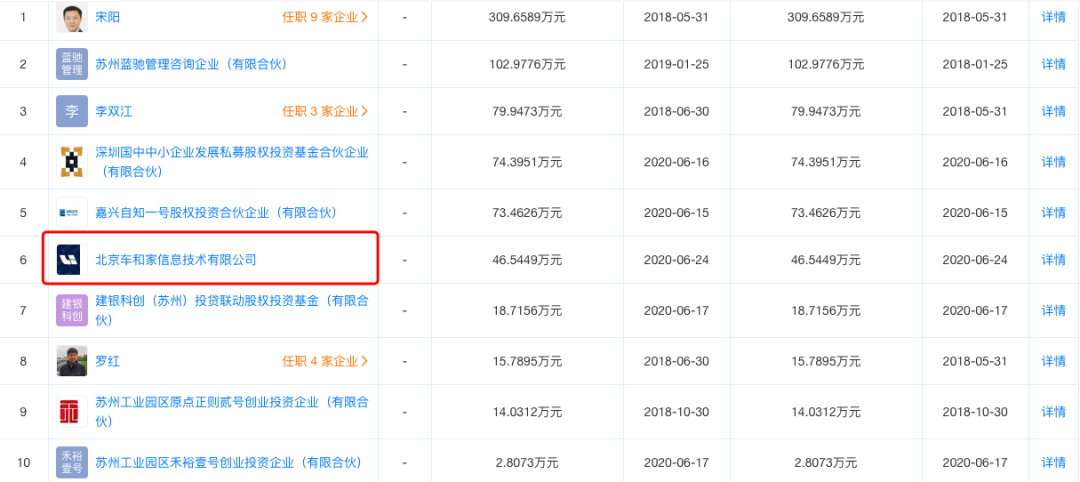View 详情 for row 10 禾裕壹号
1080x482 pixels.
[x=1053, y=462]
